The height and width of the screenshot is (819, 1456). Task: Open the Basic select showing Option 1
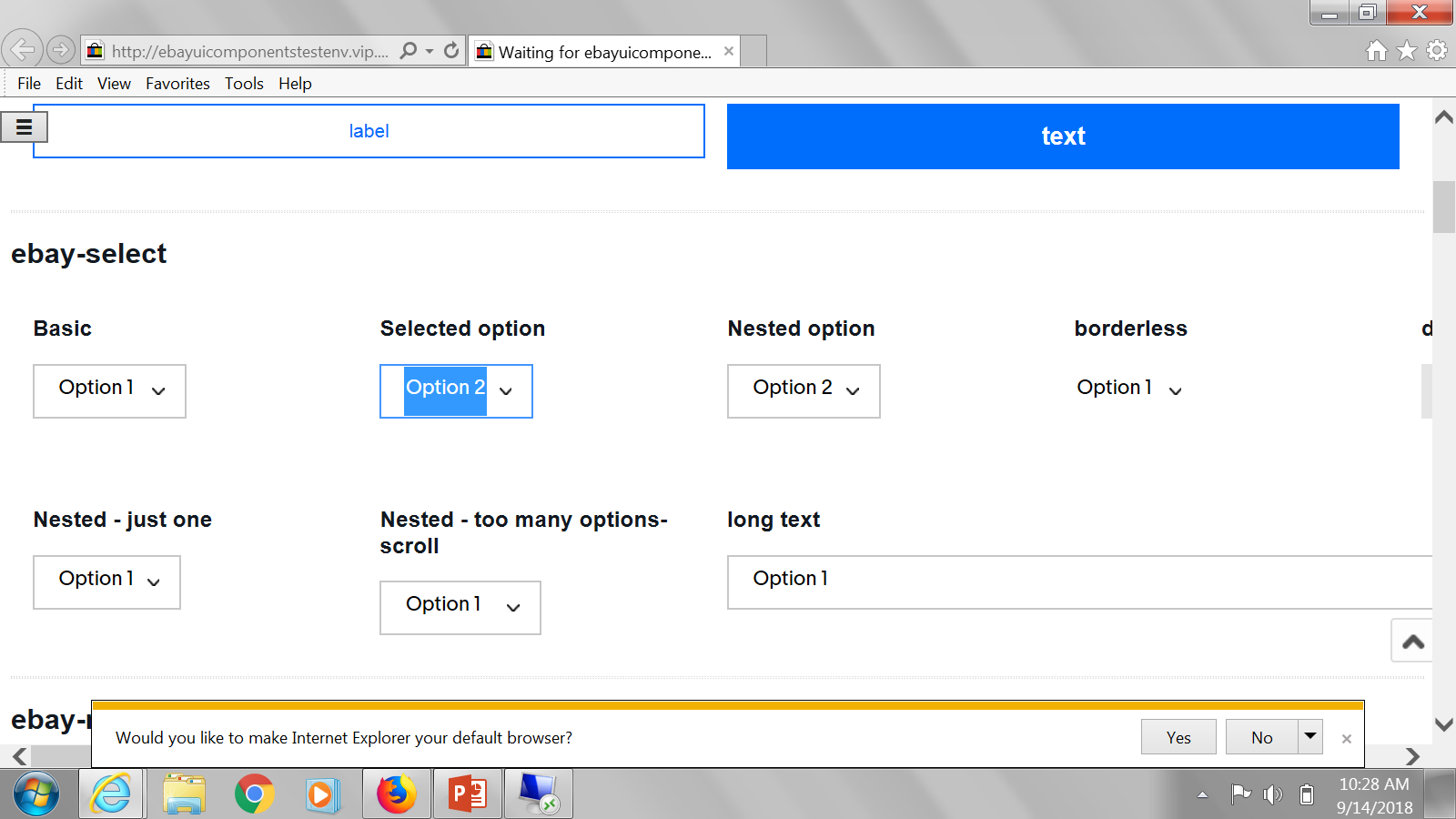109,390
